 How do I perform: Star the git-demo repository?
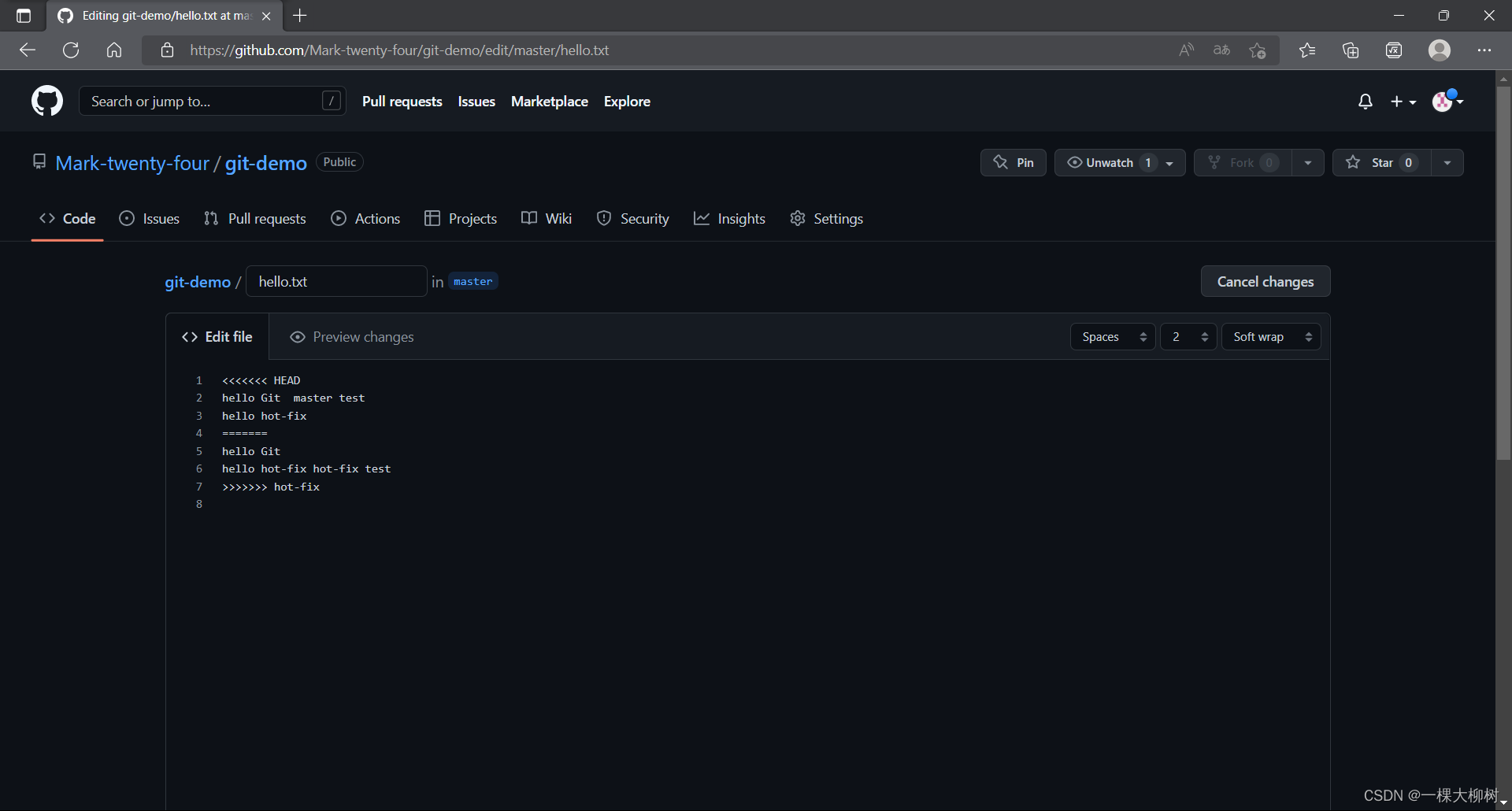pyautogui.click(x=1380, y=162)
